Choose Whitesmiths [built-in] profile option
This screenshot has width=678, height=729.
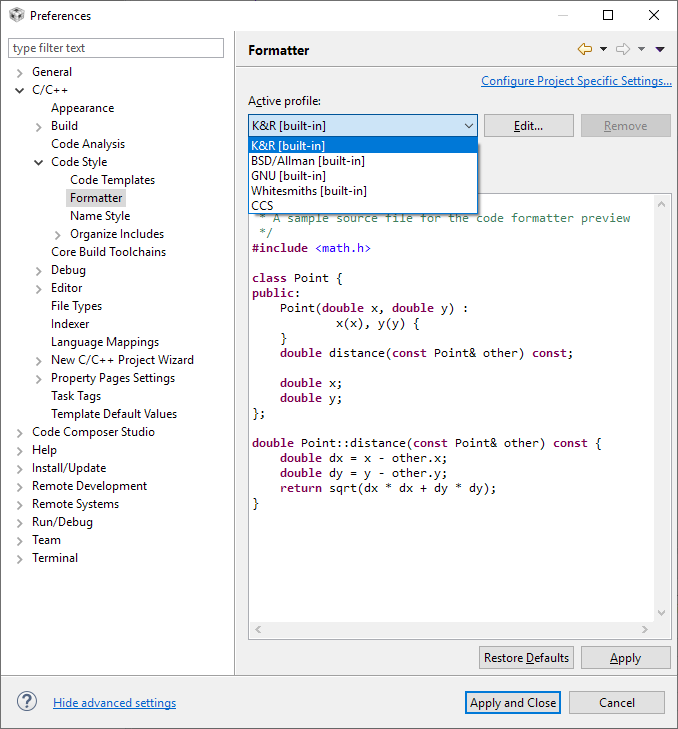tap(363, 191)
